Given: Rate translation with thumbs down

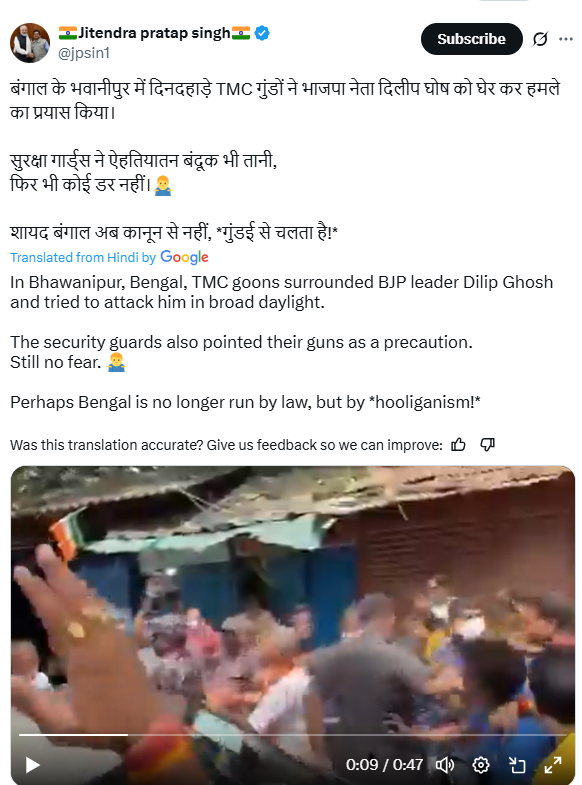Looking at the screenshot, I should pyautogui.click(x=487, y=445).
